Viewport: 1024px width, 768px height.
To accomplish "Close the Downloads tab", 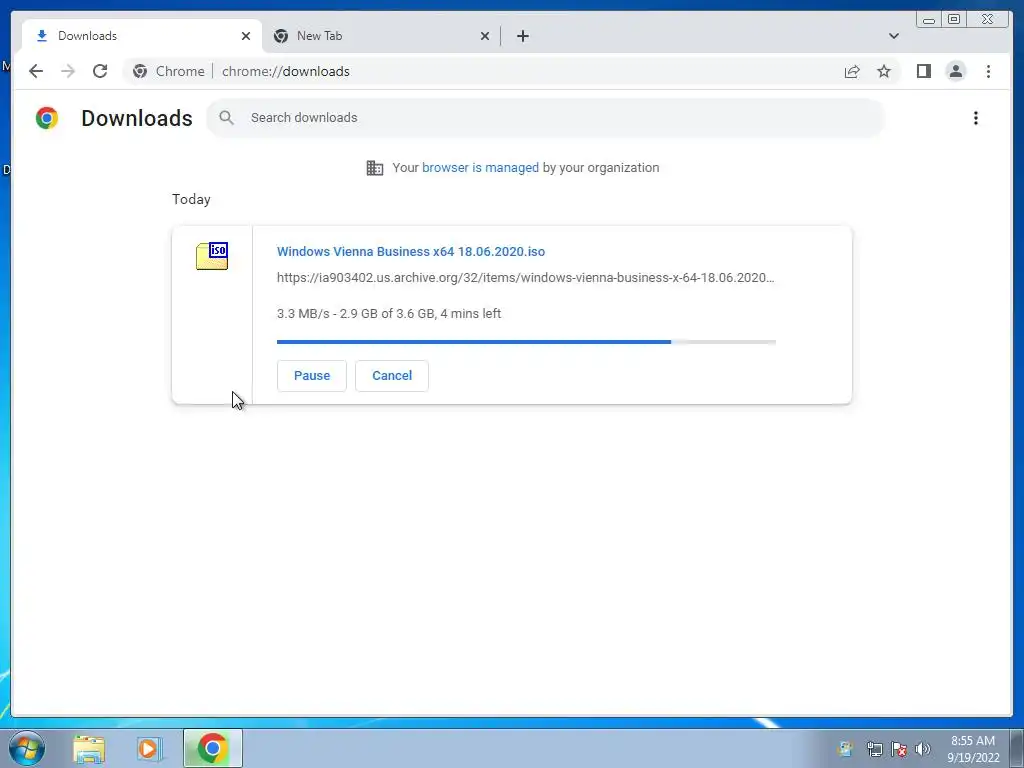I will point(246,36).
